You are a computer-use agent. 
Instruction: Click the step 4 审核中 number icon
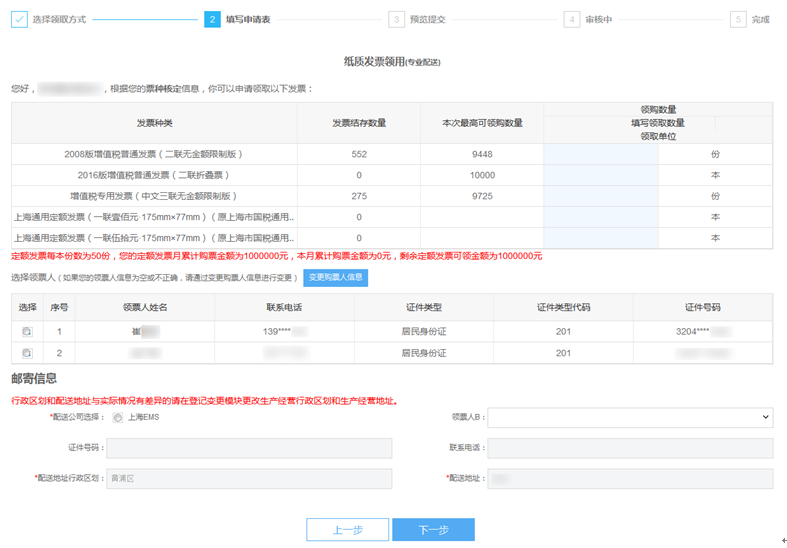click(x=571, y=19)
